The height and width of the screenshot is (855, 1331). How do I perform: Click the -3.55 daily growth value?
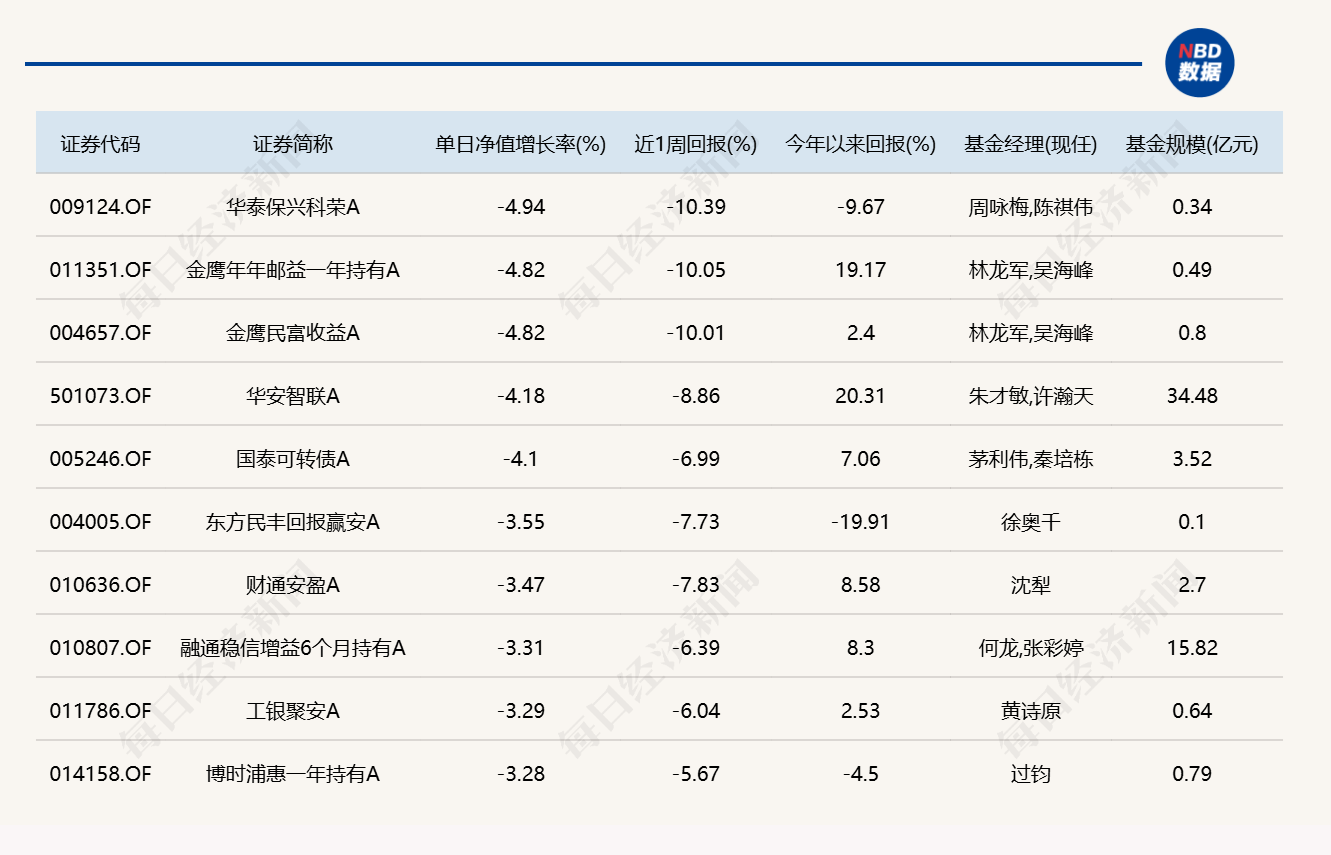coord(521,522)
